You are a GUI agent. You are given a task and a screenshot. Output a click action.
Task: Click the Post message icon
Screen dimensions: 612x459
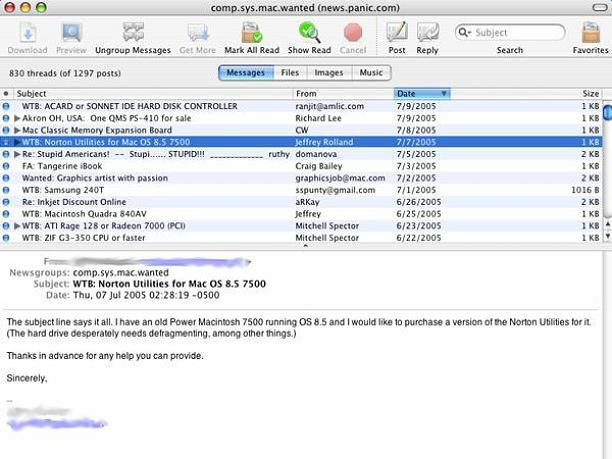coord(397,32)
